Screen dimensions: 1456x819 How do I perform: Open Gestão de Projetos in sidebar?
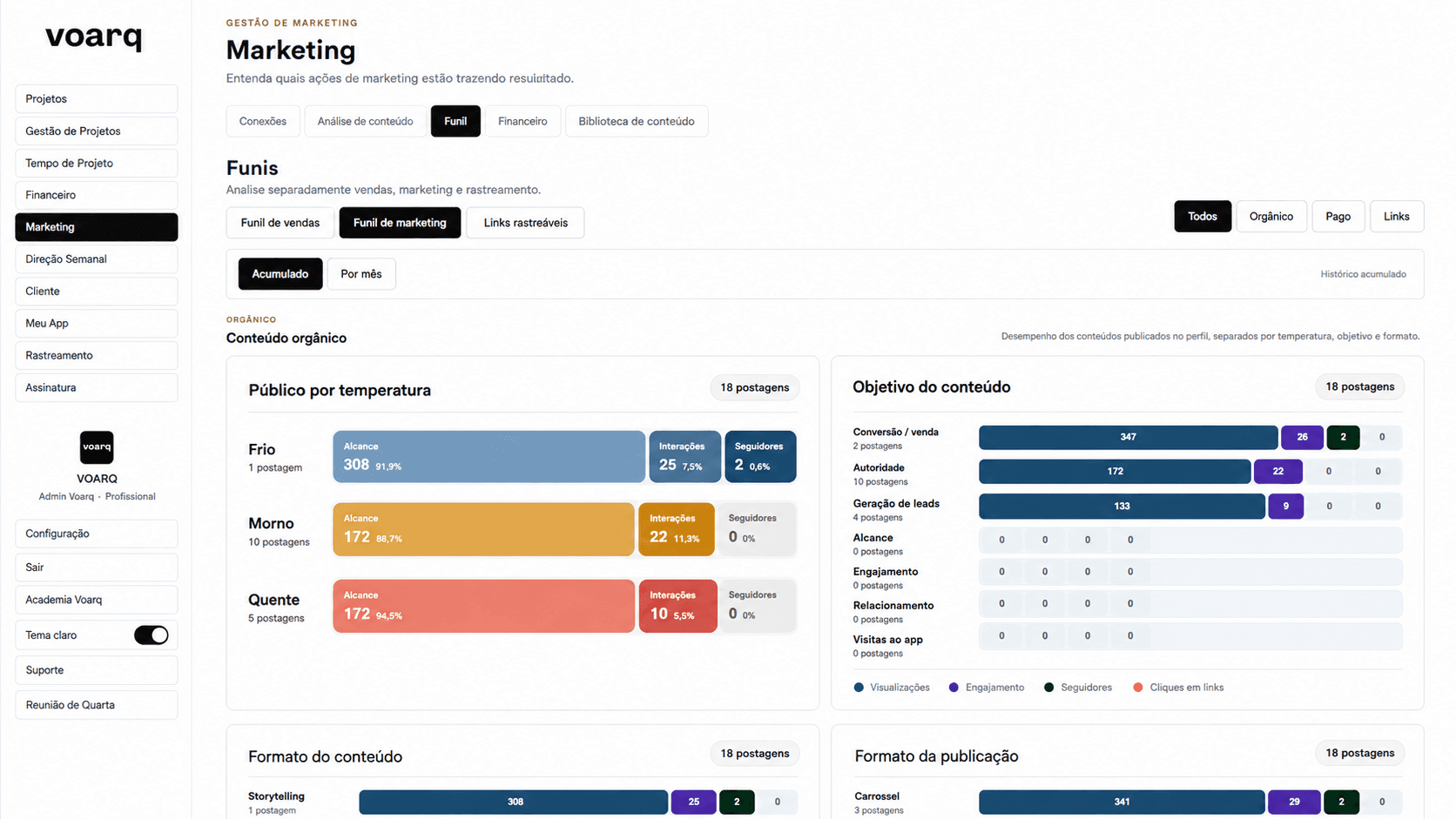[x=97, y=131]
